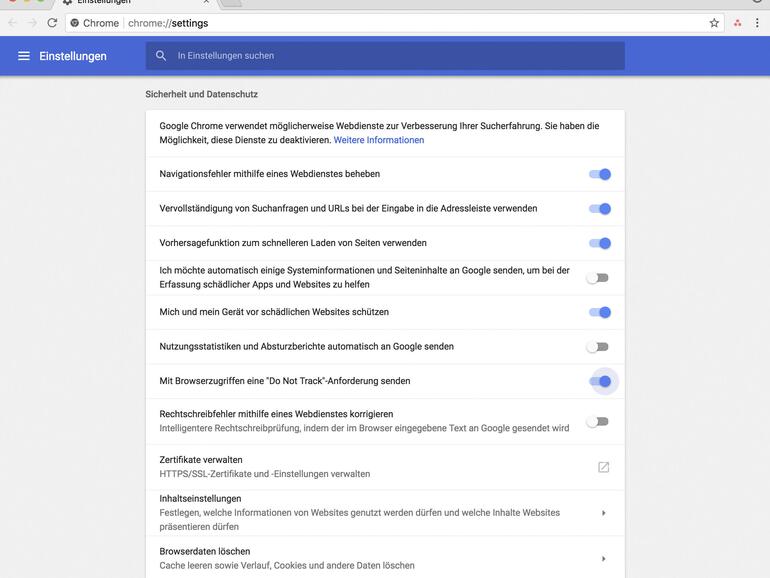
Task: Expand Browserdaten löschen with its arrow
Action: 603,559
